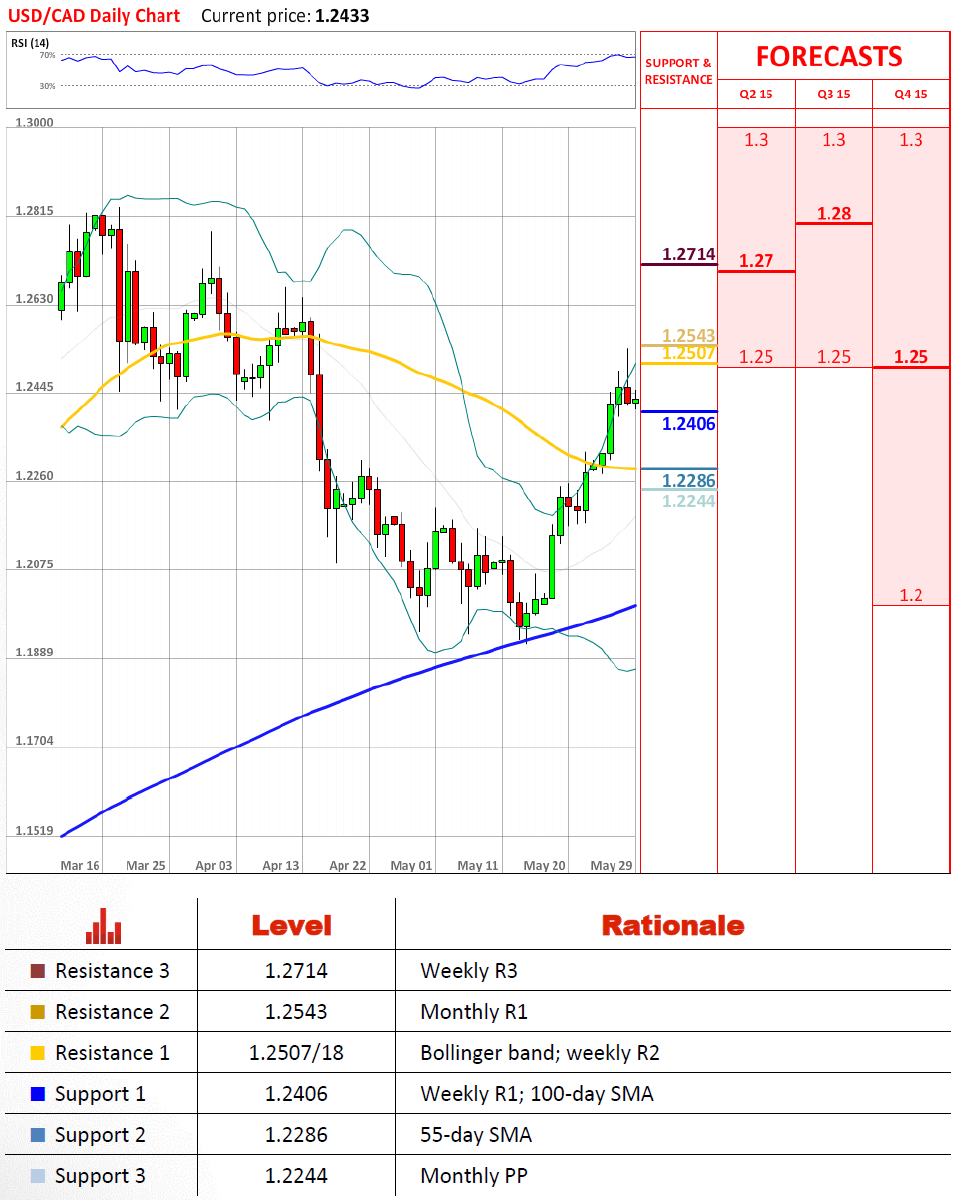This screenshot has width=968, height=1200.
Task: Click the red bar chart icon in table header
Action: click(x=104, y=926)
